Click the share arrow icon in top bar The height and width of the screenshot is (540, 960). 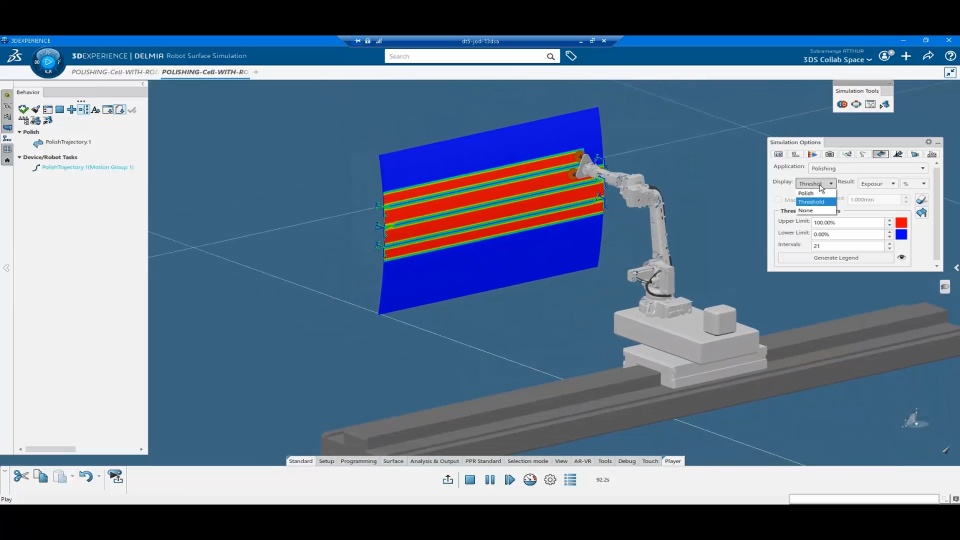928,56
